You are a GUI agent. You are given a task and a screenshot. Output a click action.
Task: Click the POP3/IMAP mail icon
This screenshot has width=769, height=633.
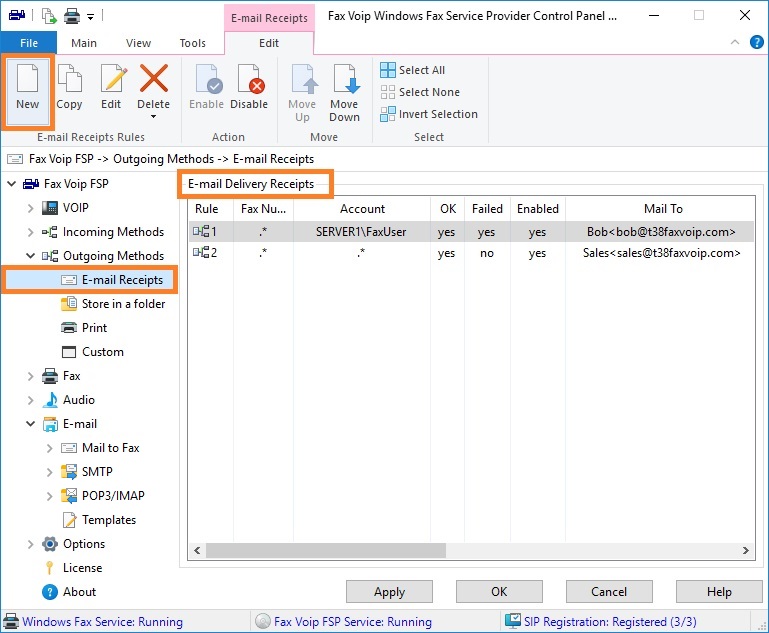click(x=69, y=496)
